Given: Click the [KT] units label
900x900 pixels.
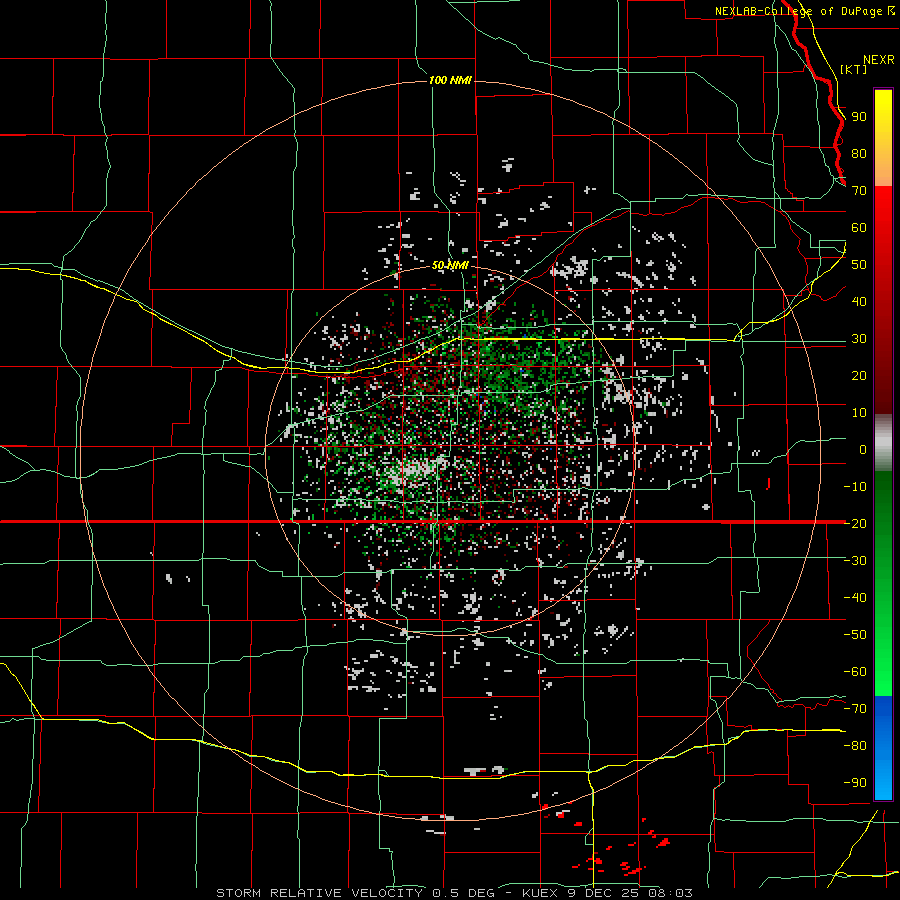Looking at the screenshot, I should (x=853, y=69).
